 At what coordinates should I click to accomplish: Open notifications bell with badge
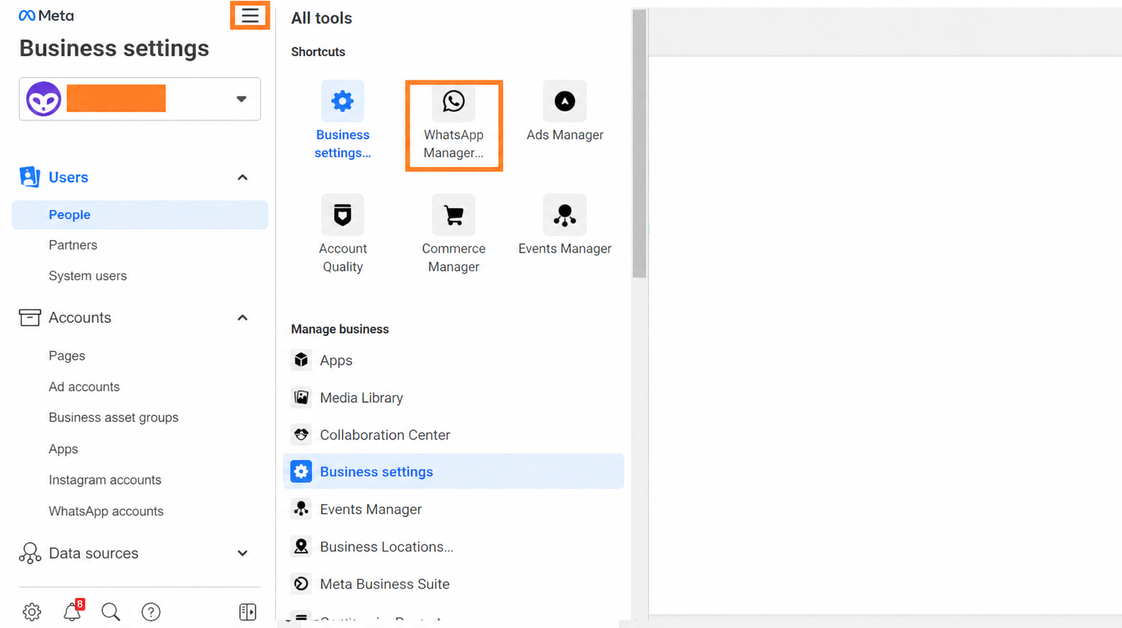[x=73, y=610]
